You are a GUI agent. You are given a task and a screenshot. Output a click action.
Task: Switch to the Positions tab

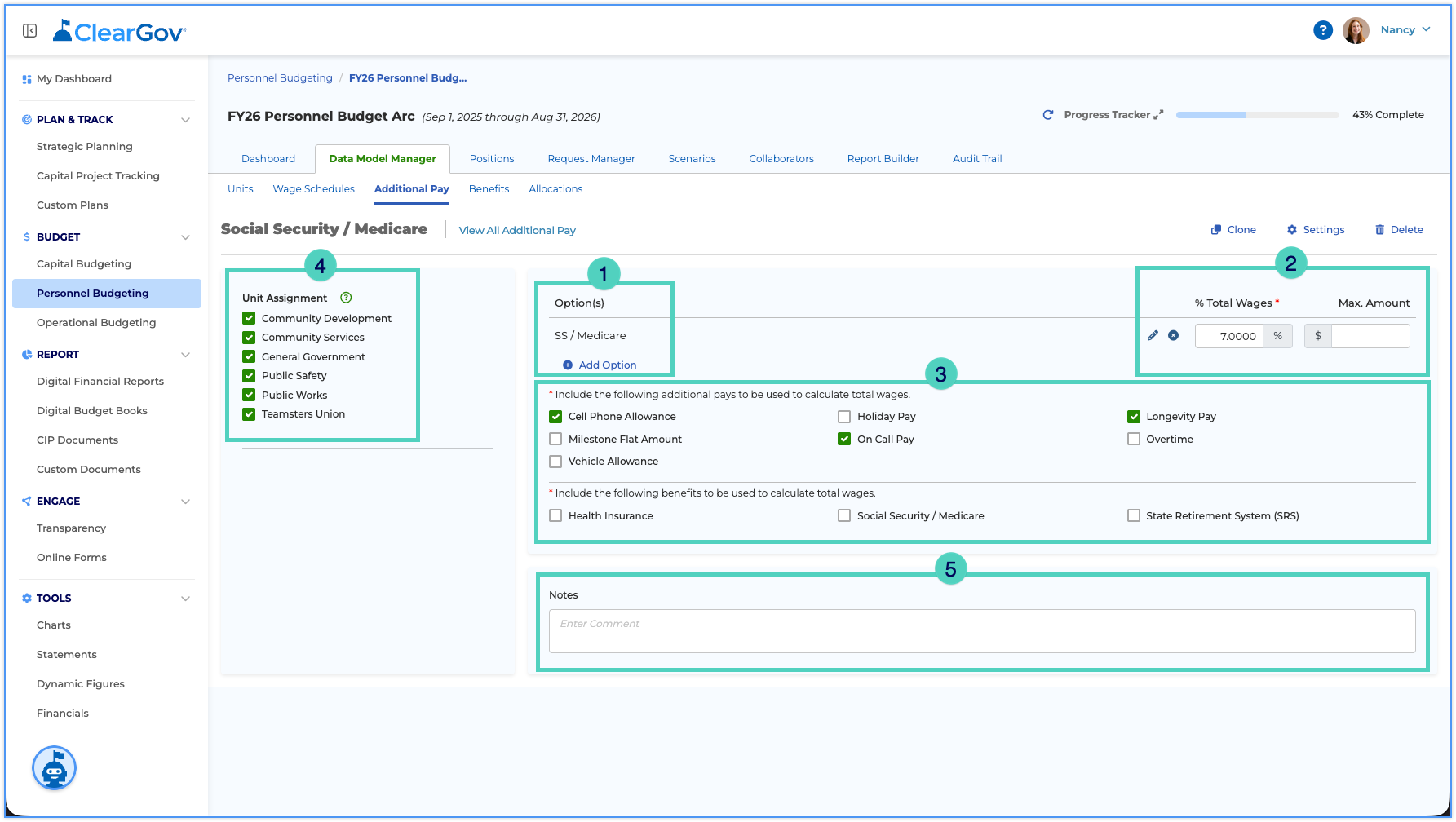pyautogui.click(x=492, y=159)
